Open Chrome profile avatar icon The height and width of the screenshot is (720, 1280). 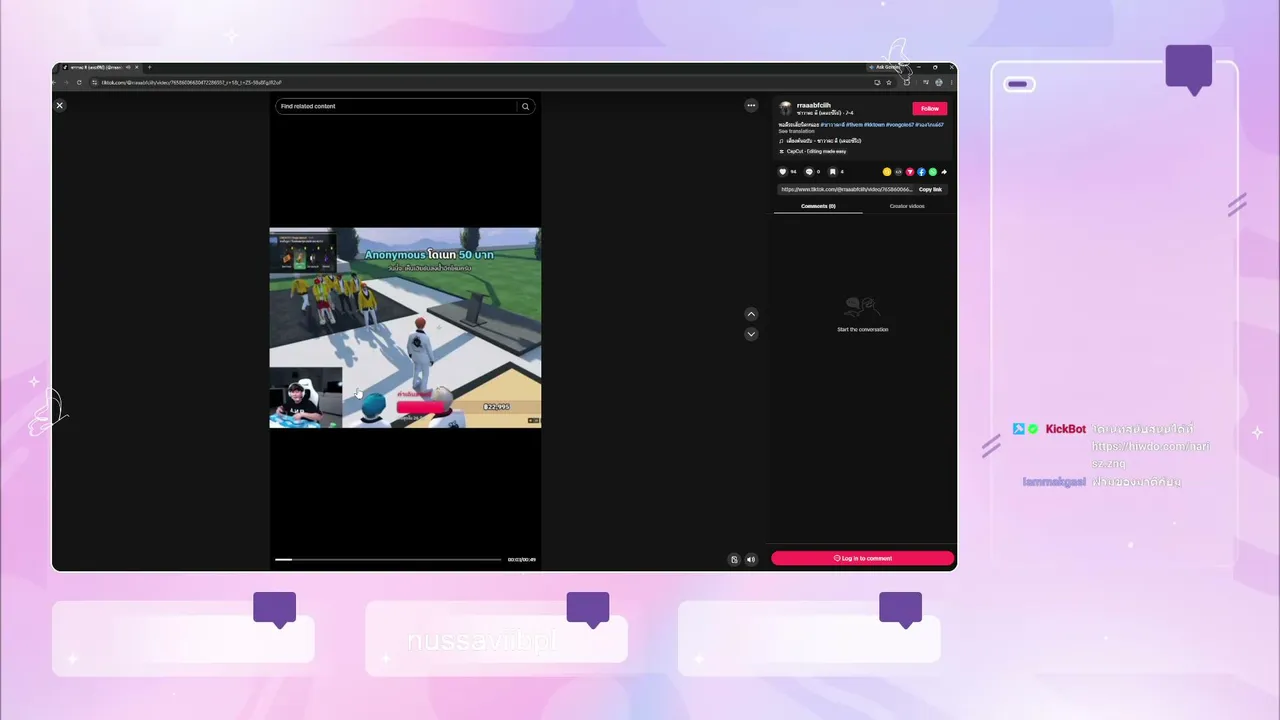coord(939,82)
